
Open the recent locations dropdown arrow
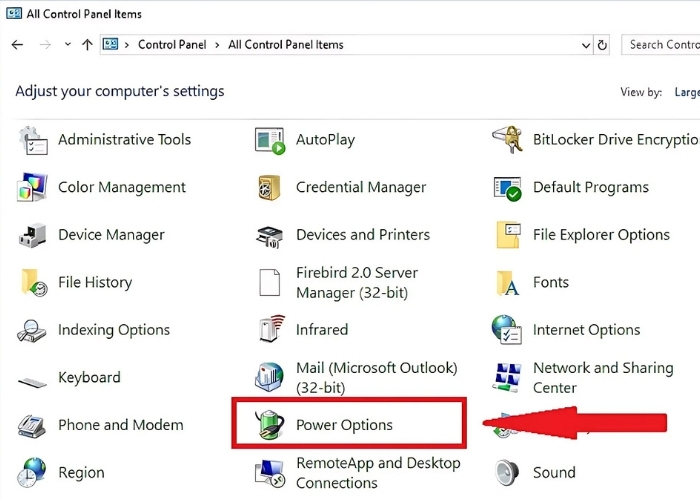pos(68,45)
